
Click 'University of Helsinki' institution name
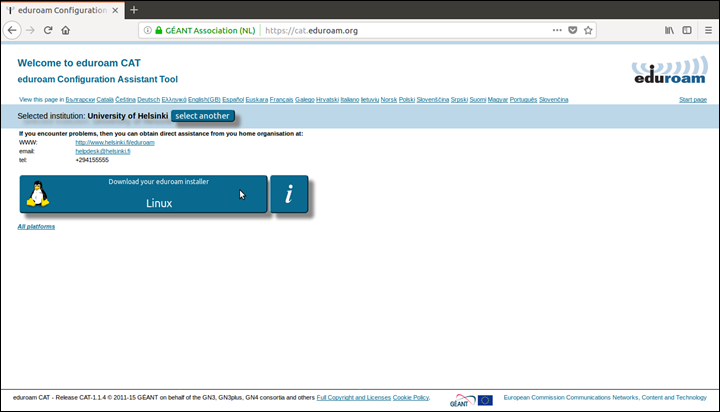(128, 116)
